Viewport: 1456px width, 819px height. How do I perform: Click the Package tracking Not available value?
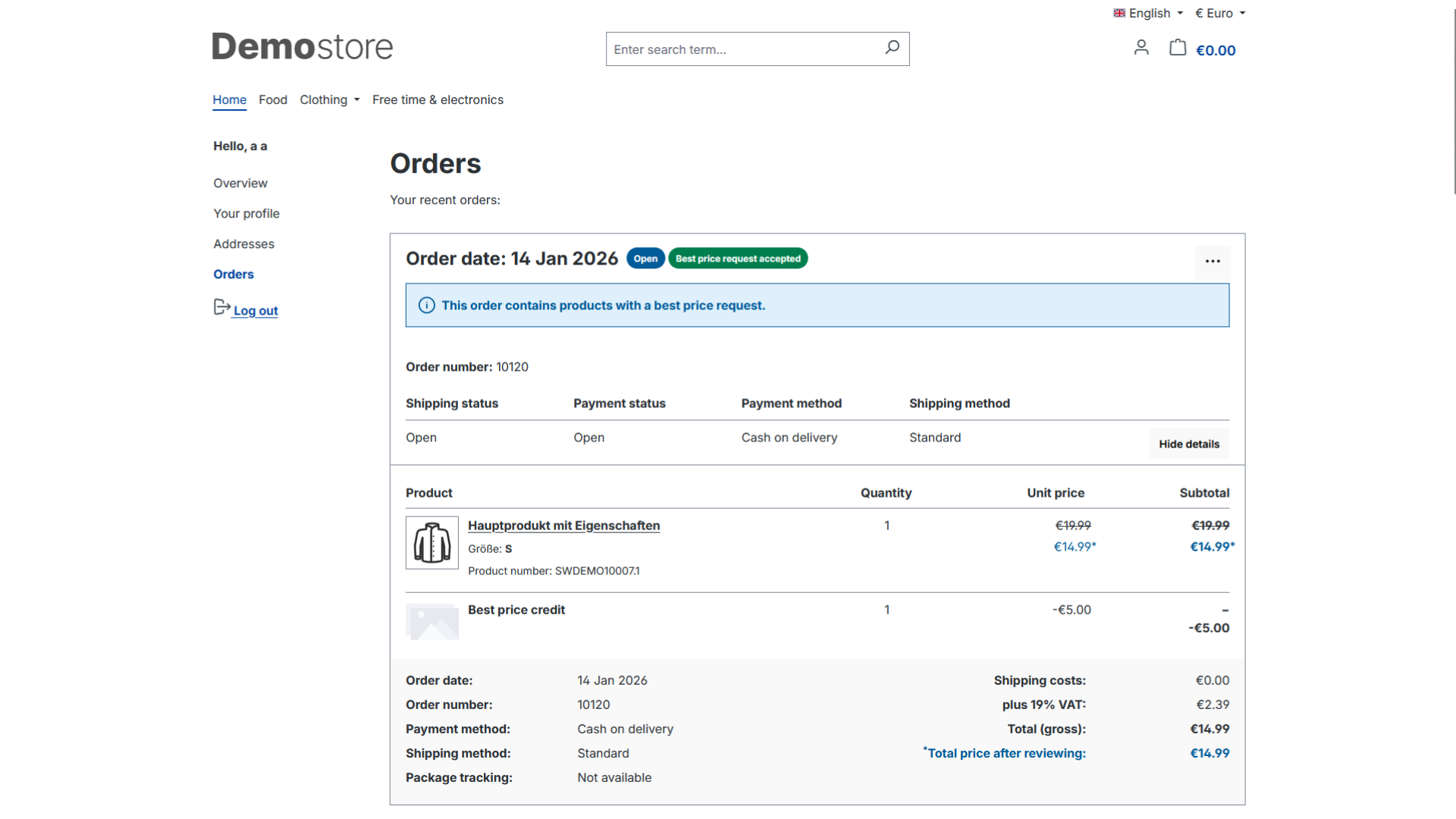pyautogui.click(x=614, y=777)
